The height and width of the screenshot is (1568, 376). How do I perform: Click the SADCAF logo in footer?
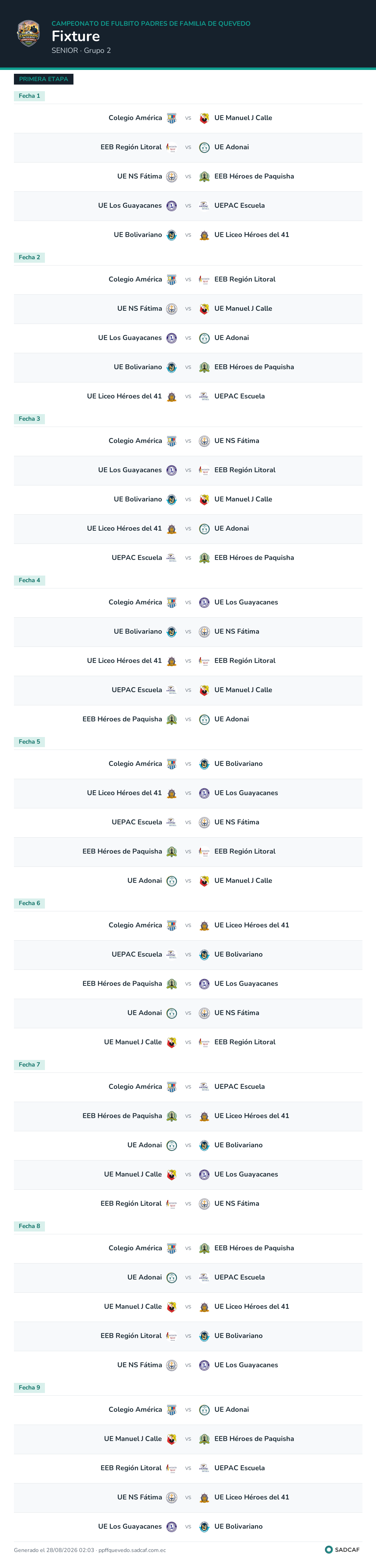point(343,1550)
